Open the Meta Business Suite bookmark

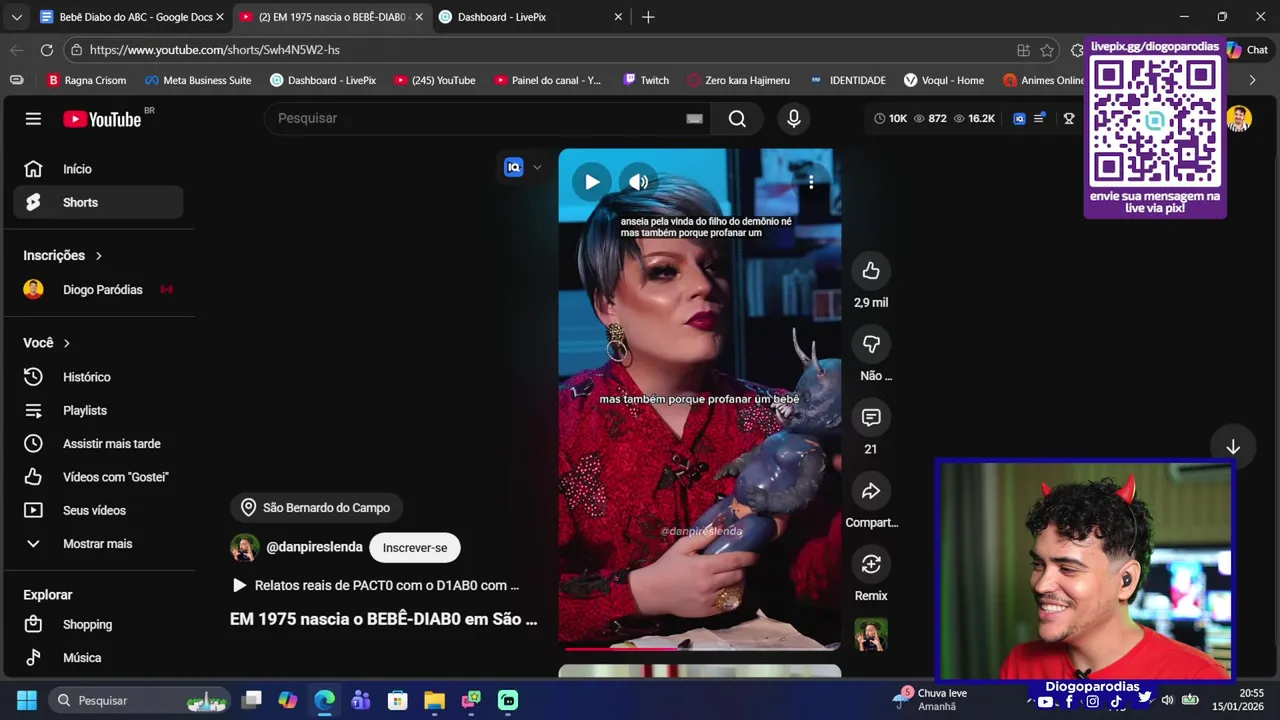coord(197,80)
